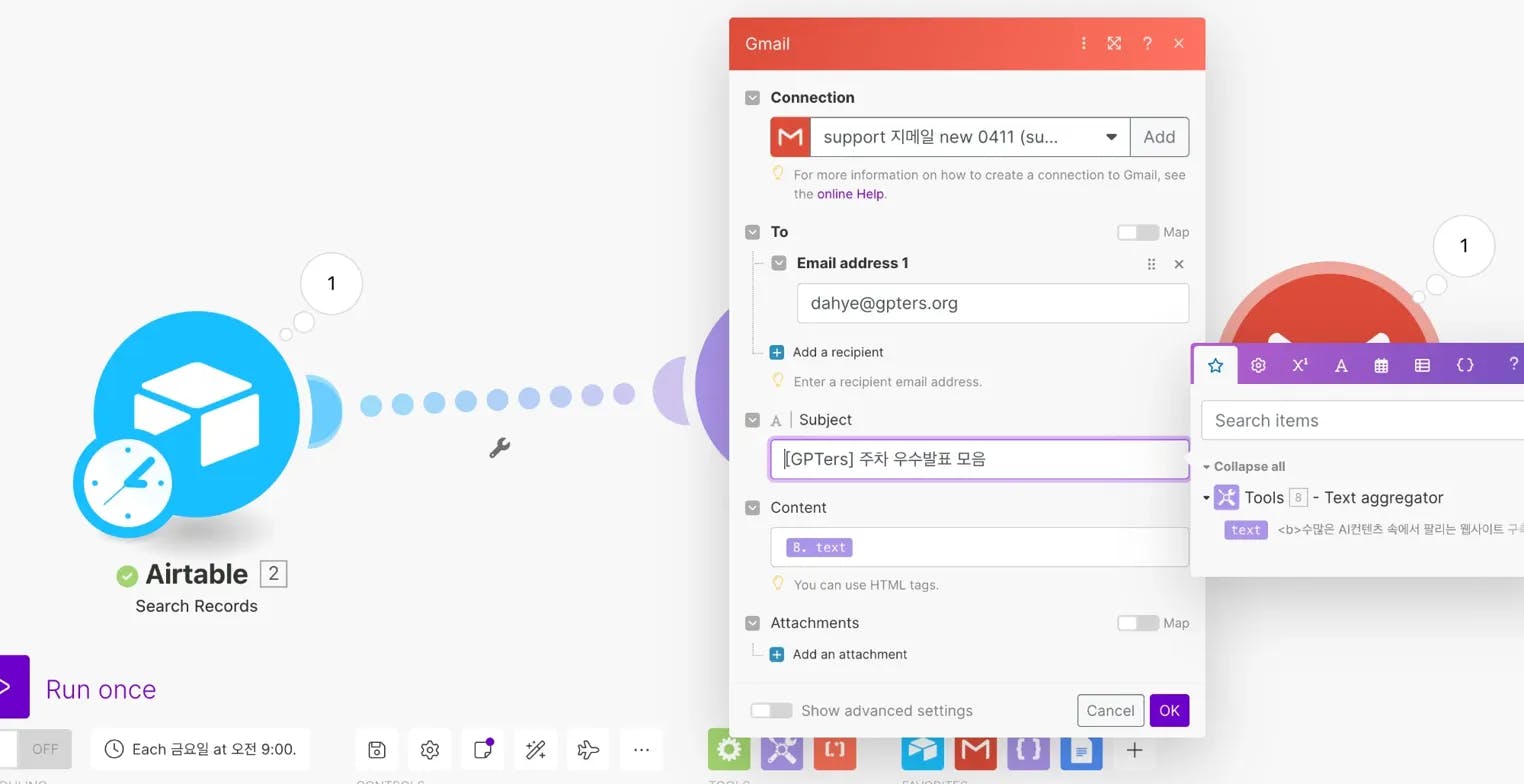
Task: Toggle the Email address 1 checkbox
Action: click(779, 263)
